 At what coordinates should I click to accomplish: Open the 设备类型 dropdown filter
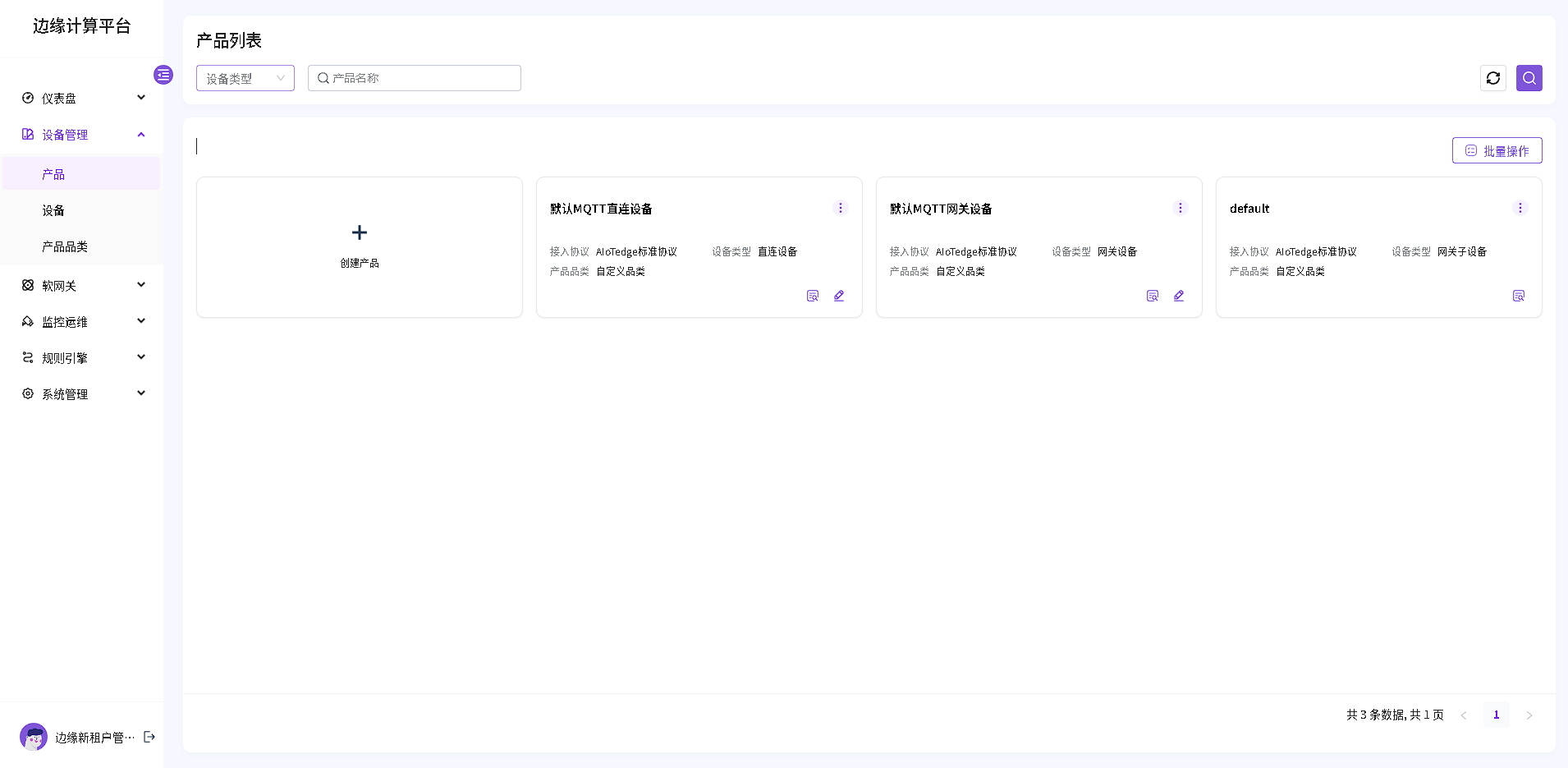click(245, 78)
